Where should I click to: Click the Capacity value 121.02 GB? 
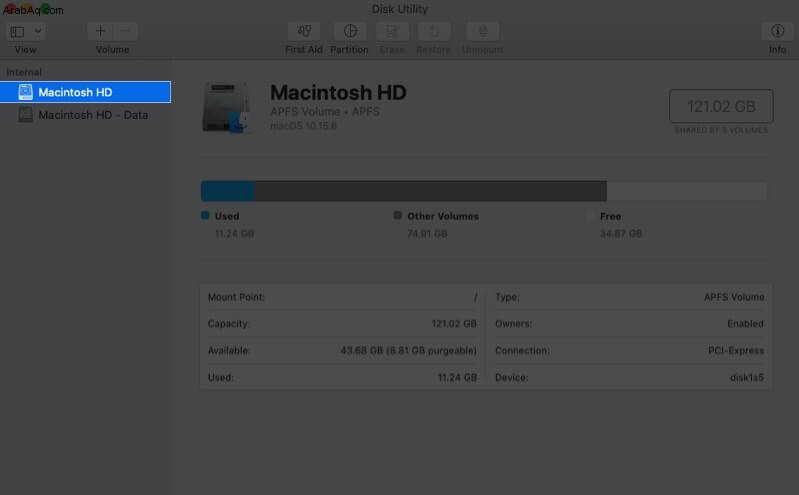click(x=454, y=324)
